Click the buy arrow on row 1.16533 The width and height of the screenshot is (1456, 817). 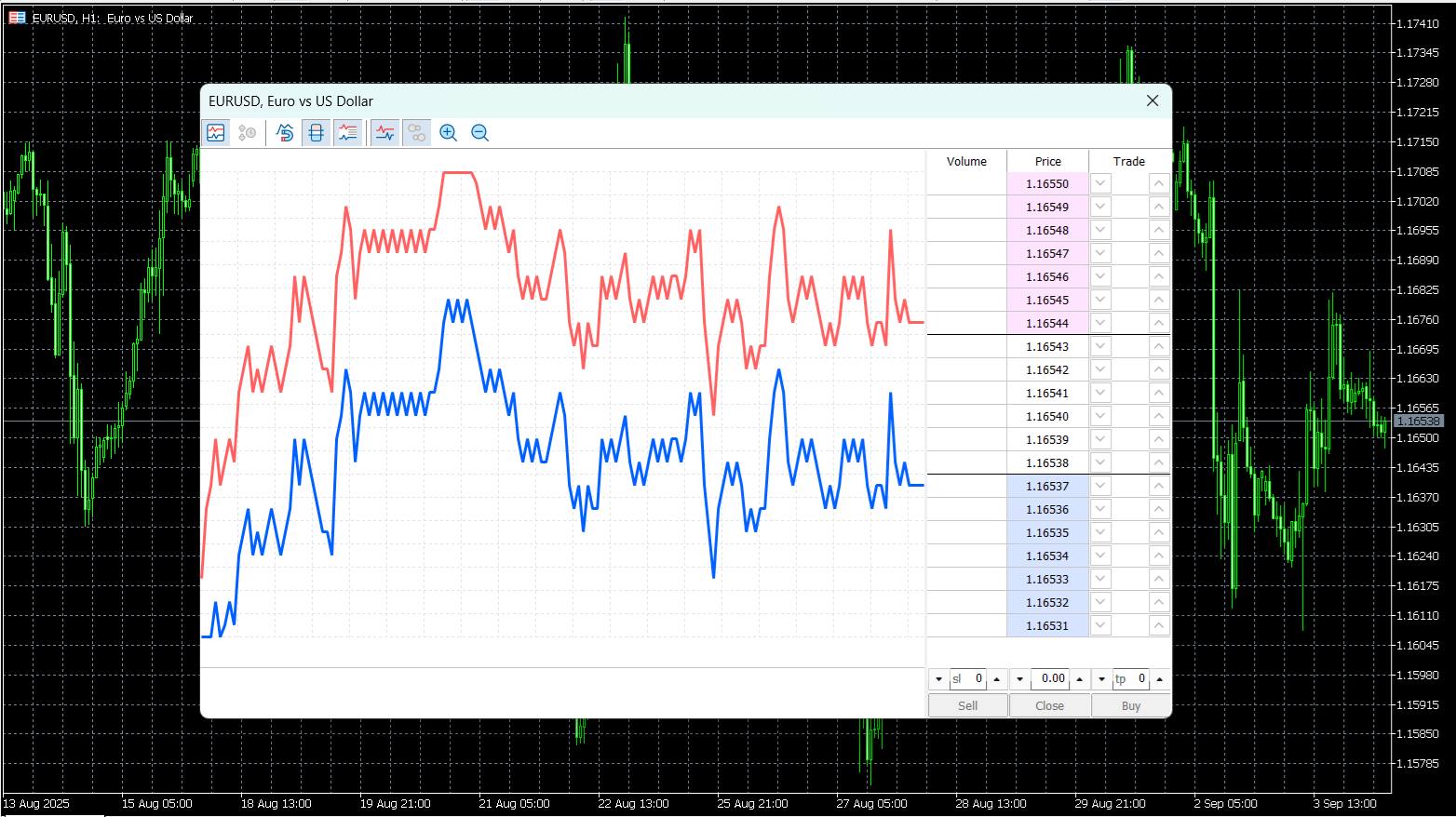click(x=1158, y=579)
